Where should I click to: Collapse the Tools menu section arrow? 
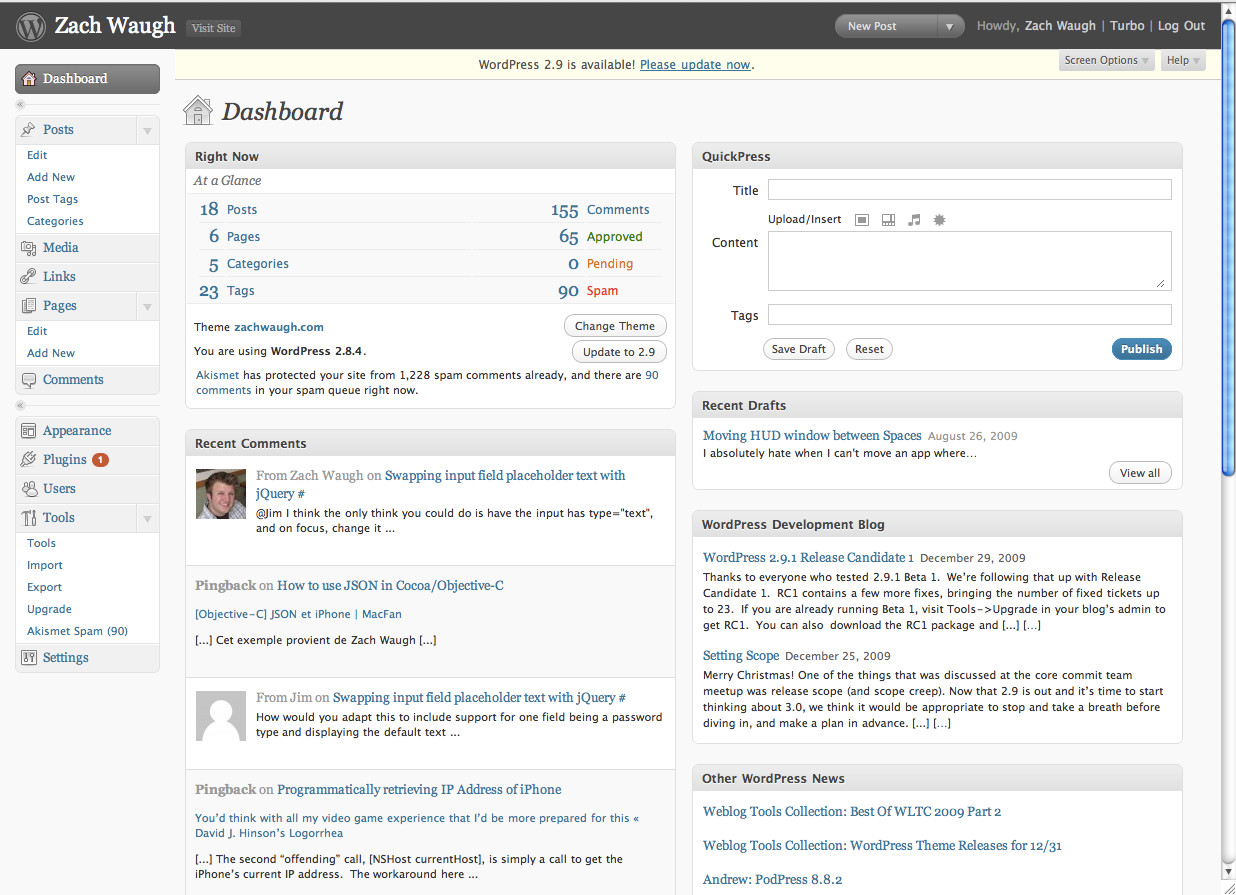click(147, 519)
